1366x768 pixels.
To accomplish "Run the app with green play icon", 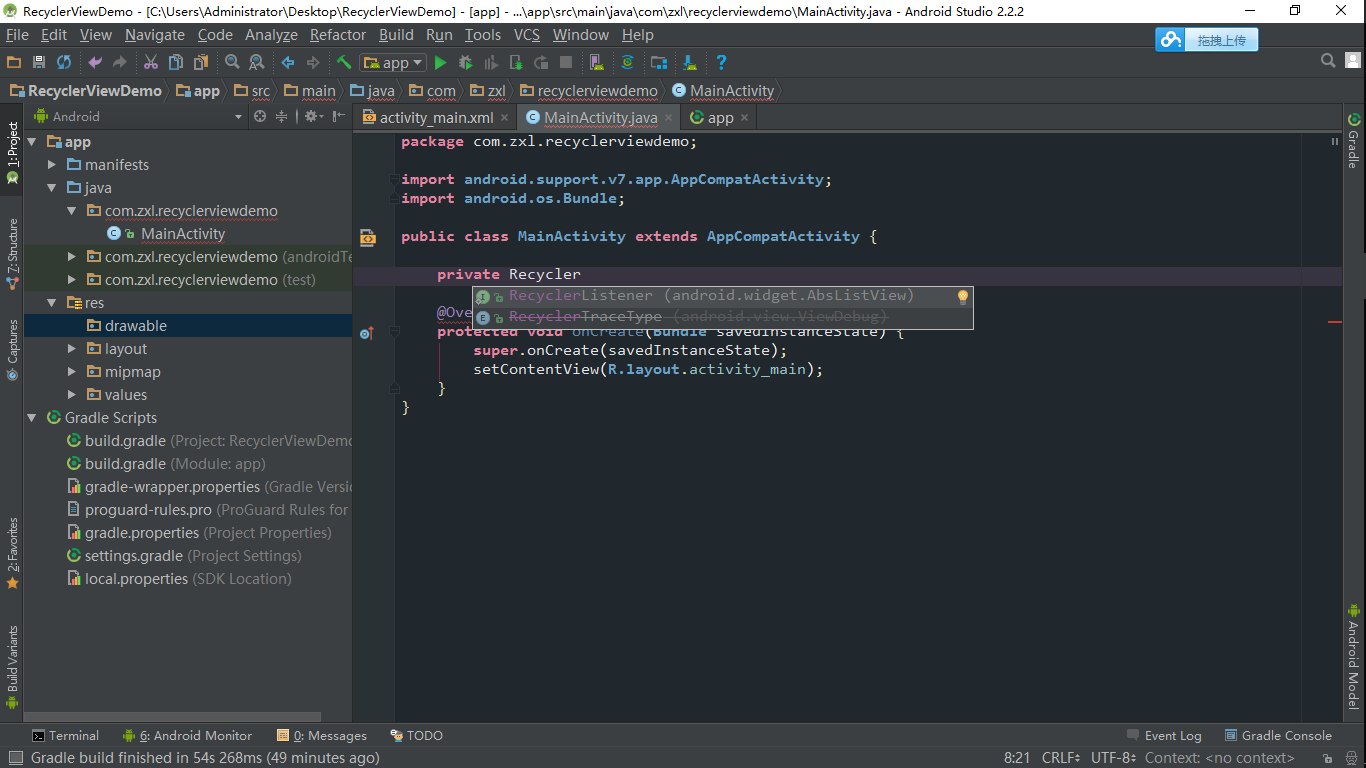I will click(440, 62).
